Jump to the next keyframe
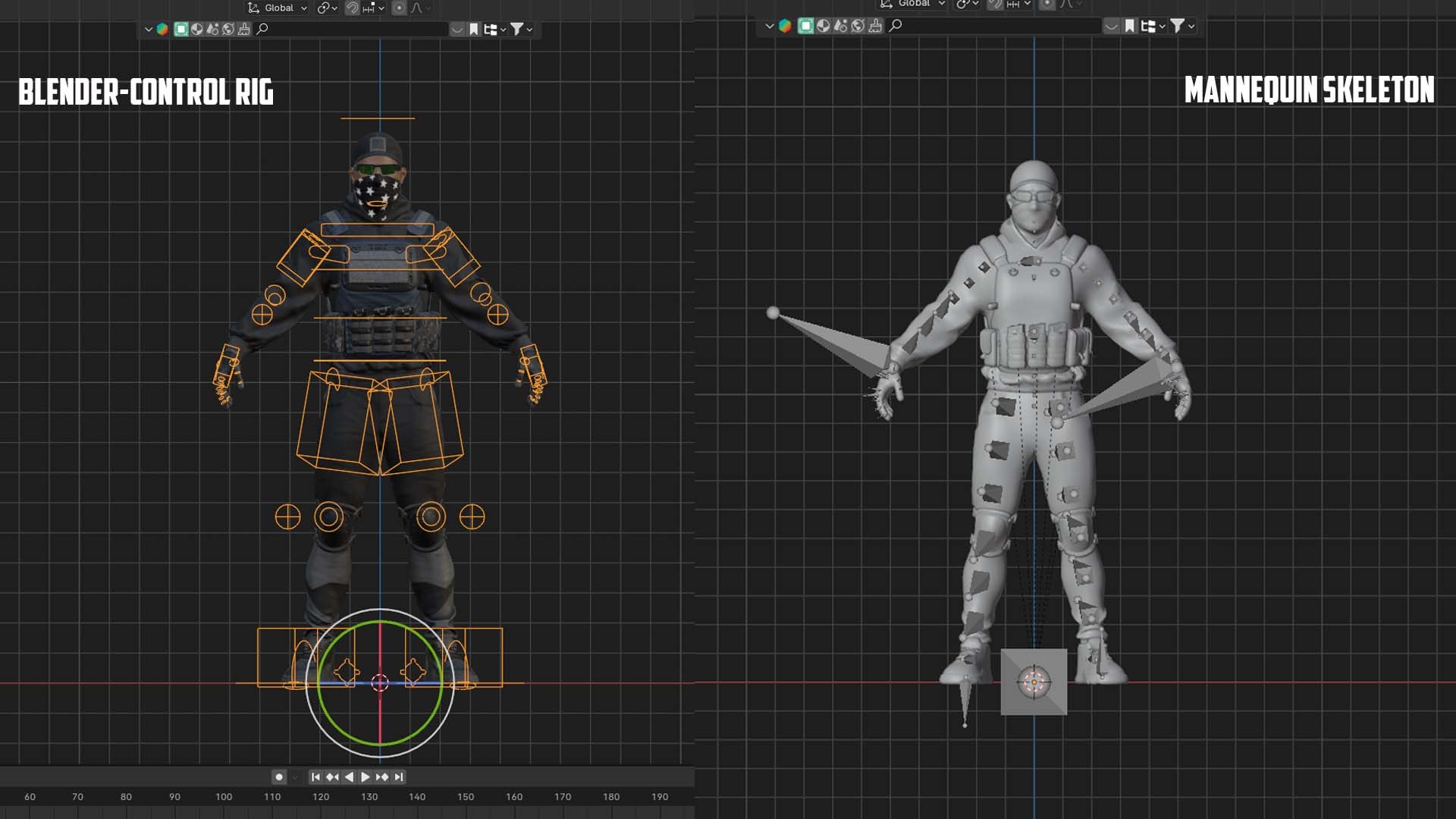 click(x=382, y=777)
